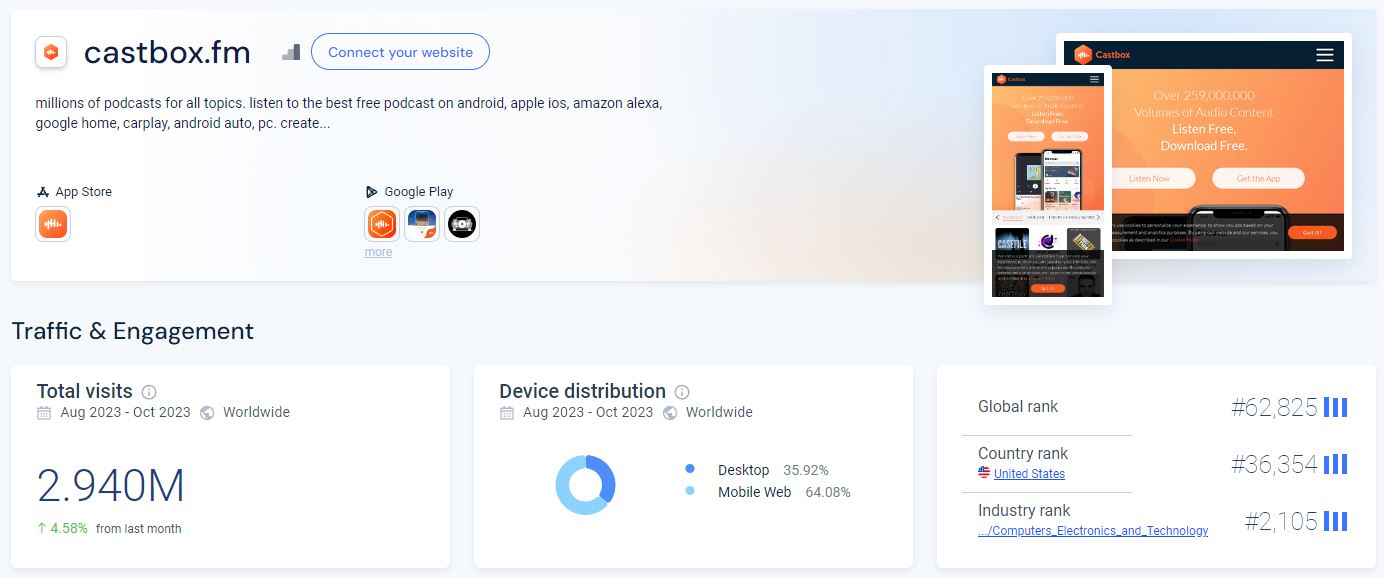Show the Total visits info tooltip icon
Viewport: 1384px width, 578px height.
pyautogui.click(x=149, y=392)
